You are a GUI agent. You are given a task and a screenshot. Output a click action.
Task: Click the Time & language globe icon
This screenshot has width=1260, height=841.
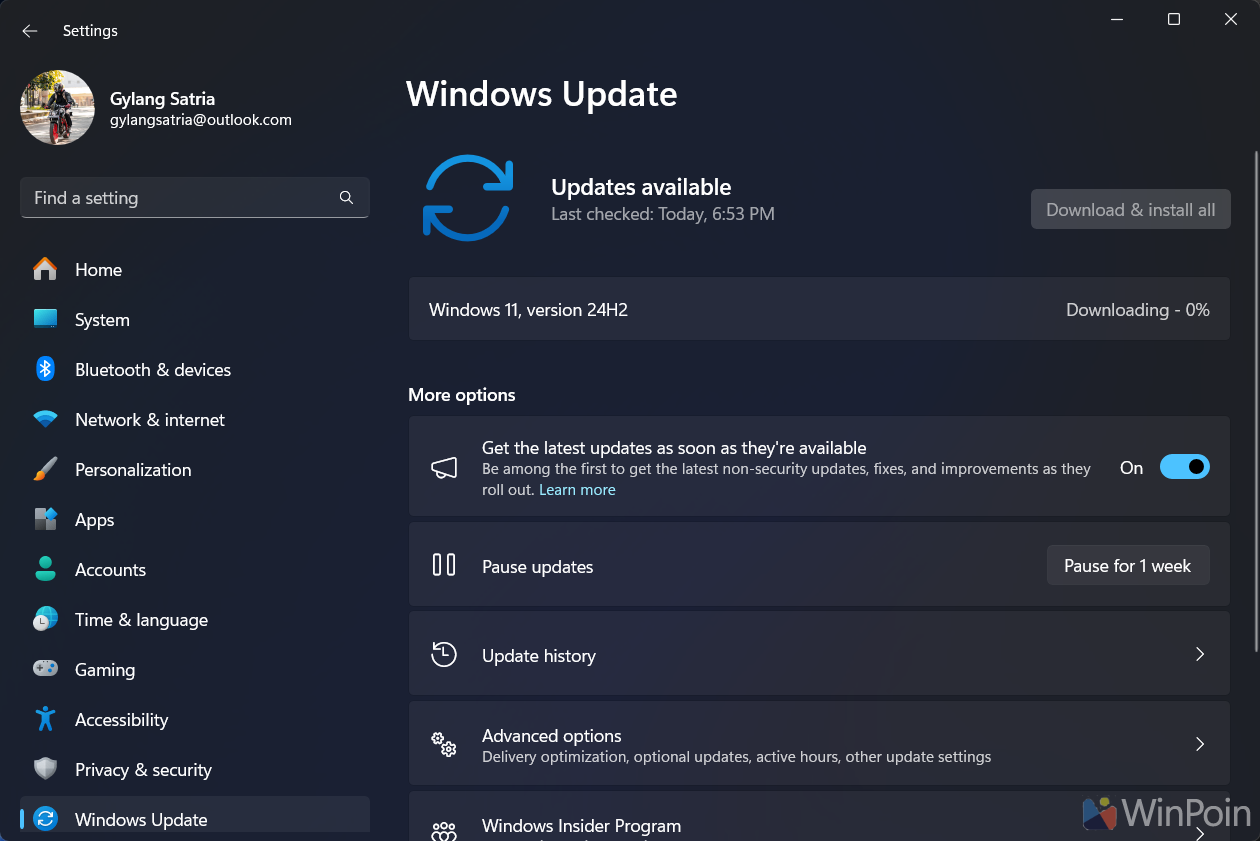(x=45, y=619)
